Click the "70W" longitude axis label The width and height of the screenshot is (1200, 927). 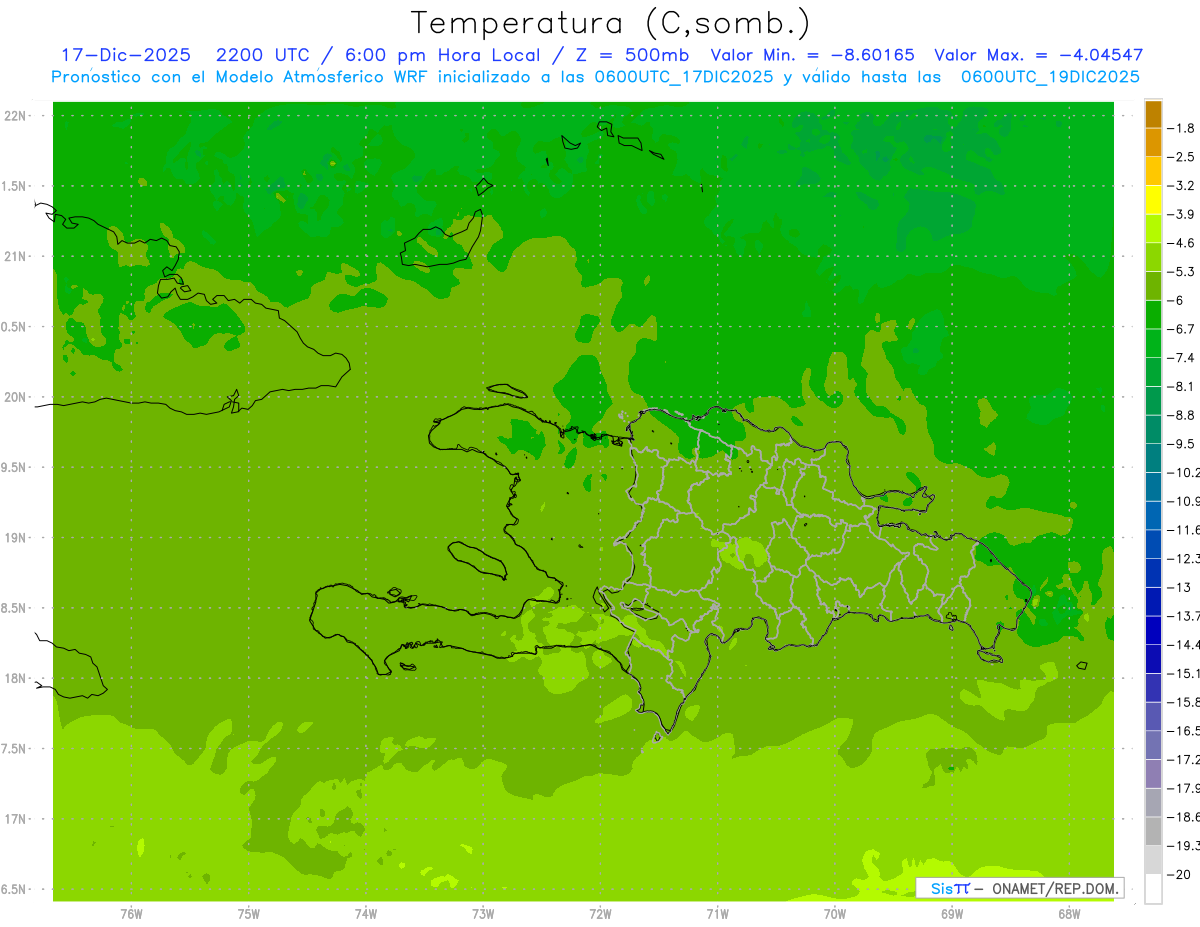pyautogui.click(x=834, y=913)
